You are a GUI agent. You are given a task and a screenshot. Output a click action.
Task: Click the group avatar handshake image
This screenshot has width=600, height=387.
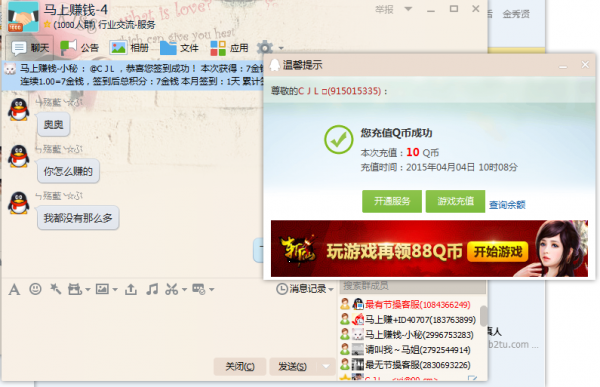pos(23,16)
